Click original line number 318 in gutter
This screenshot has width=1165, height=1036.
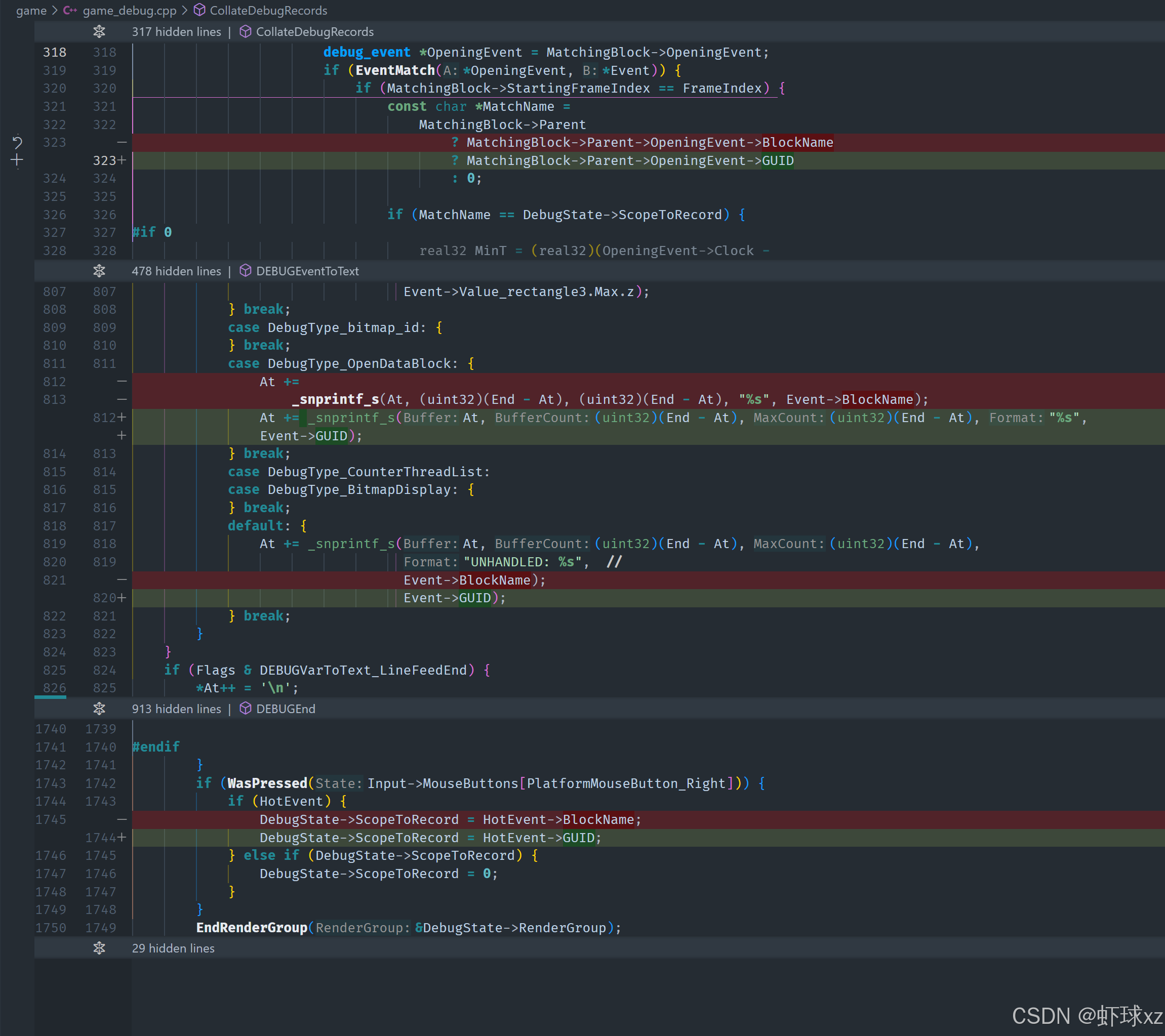[55, 52]
